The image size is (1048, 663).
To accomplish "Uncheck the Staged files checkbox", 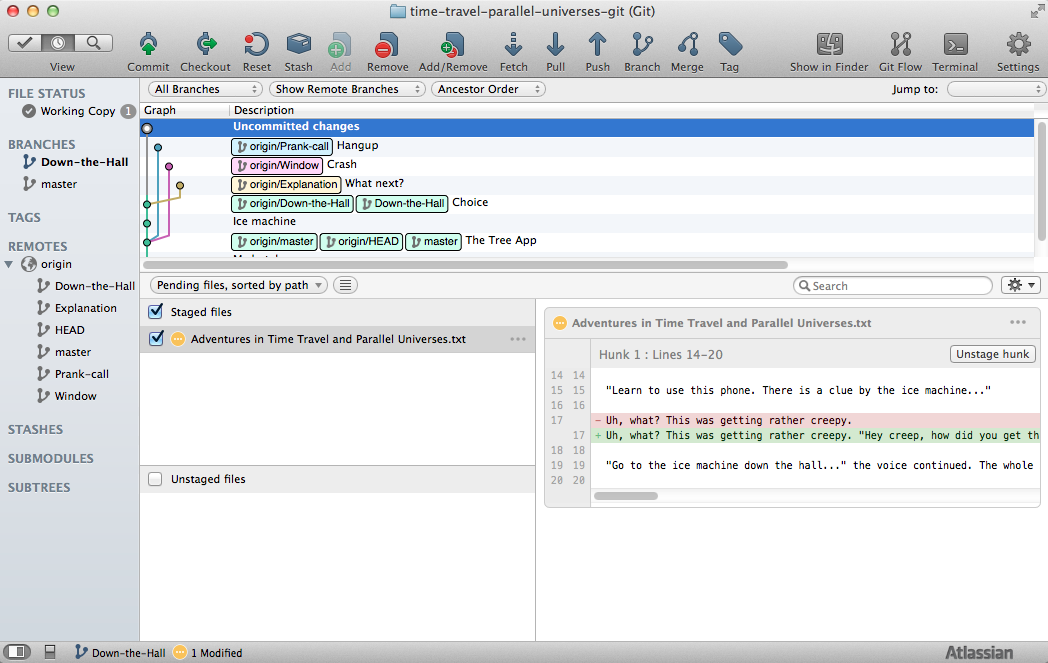I will [x=156, y=311].
